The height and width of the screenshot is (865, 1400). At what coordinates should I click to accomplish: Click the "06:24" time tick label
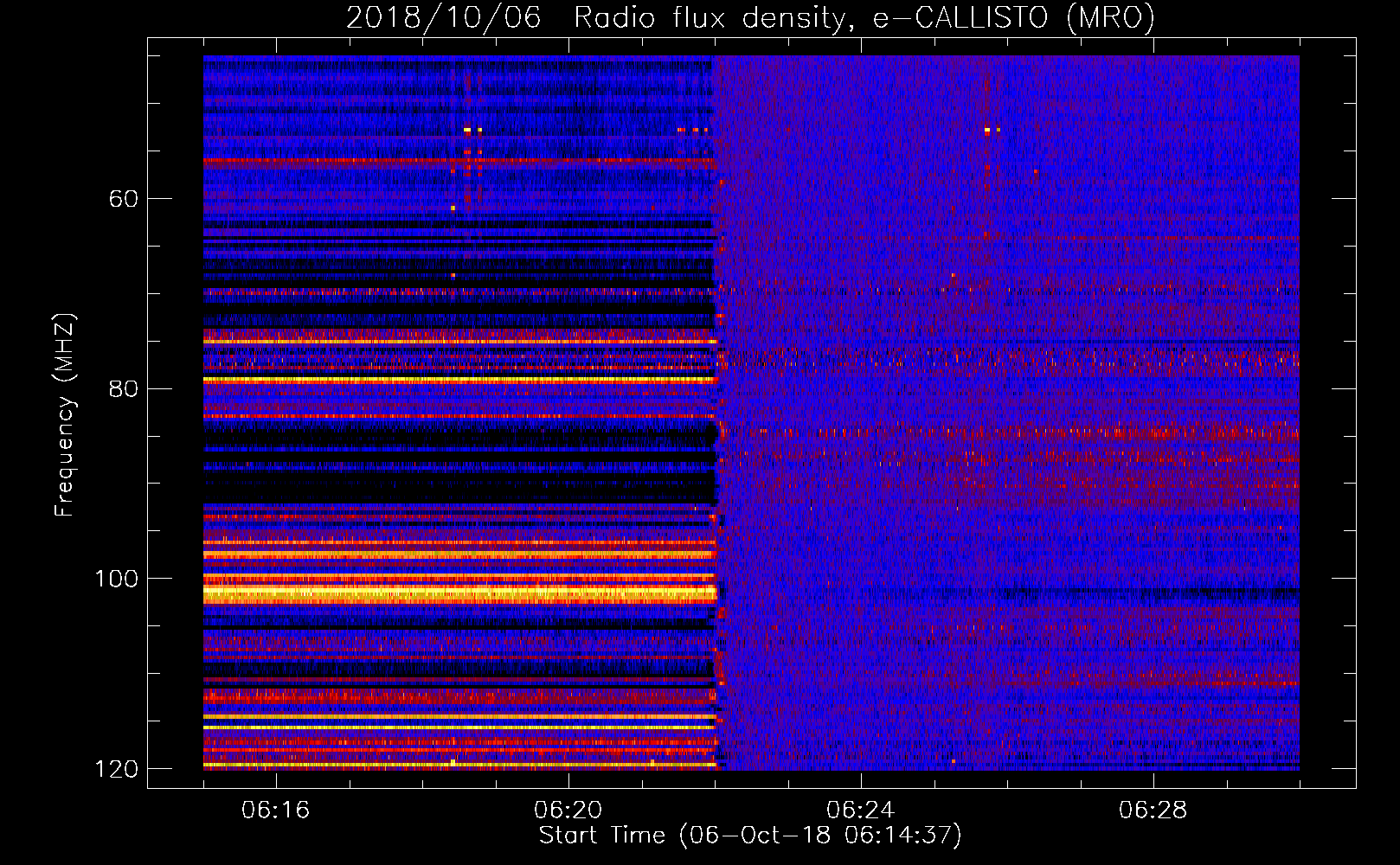861,811
